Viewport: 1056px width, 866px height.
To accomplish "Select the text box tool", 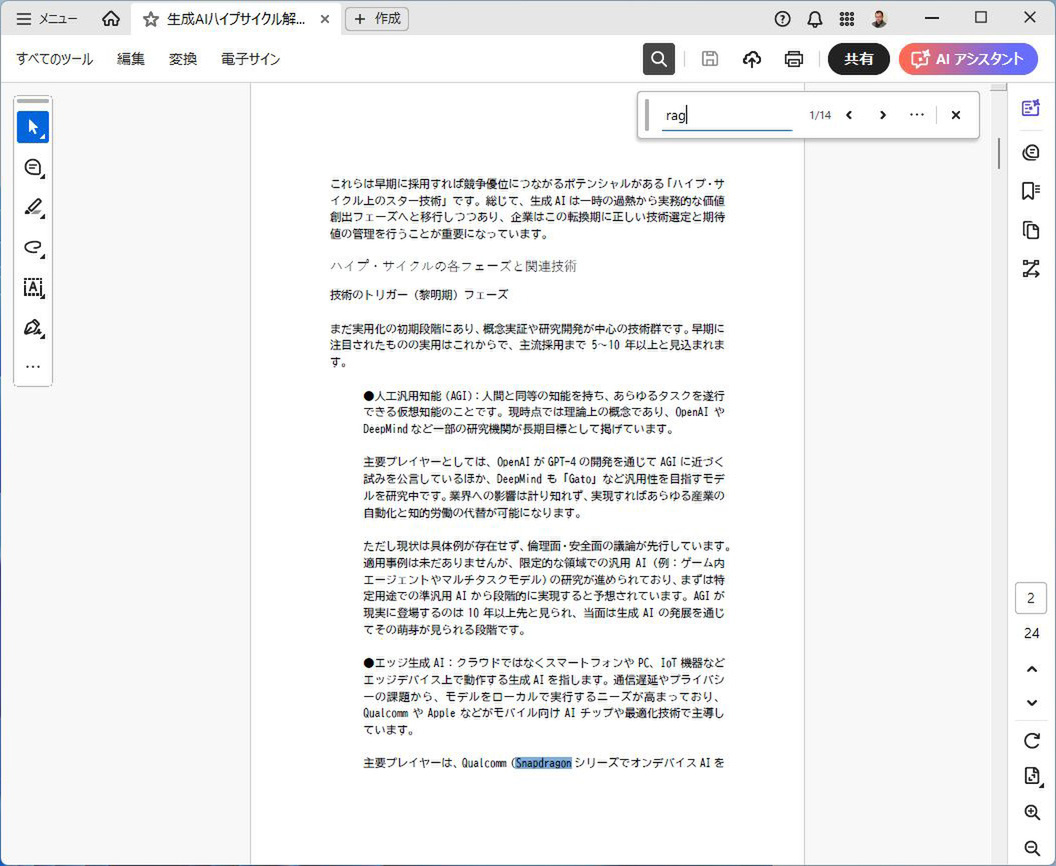I will pos(33,288).
